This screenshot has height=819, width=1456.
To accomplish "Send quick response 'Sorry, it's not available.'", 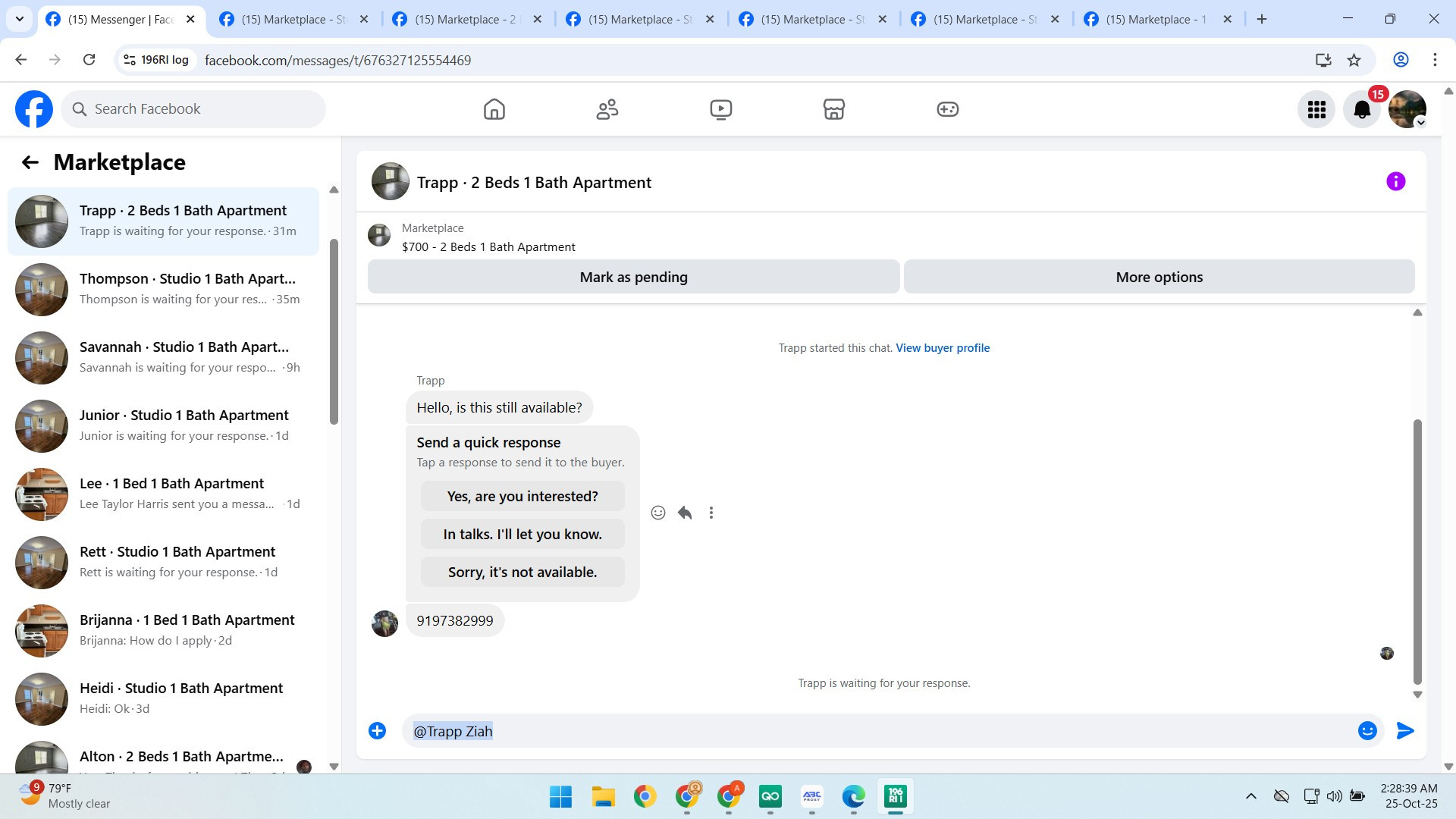I will [522, 572].
